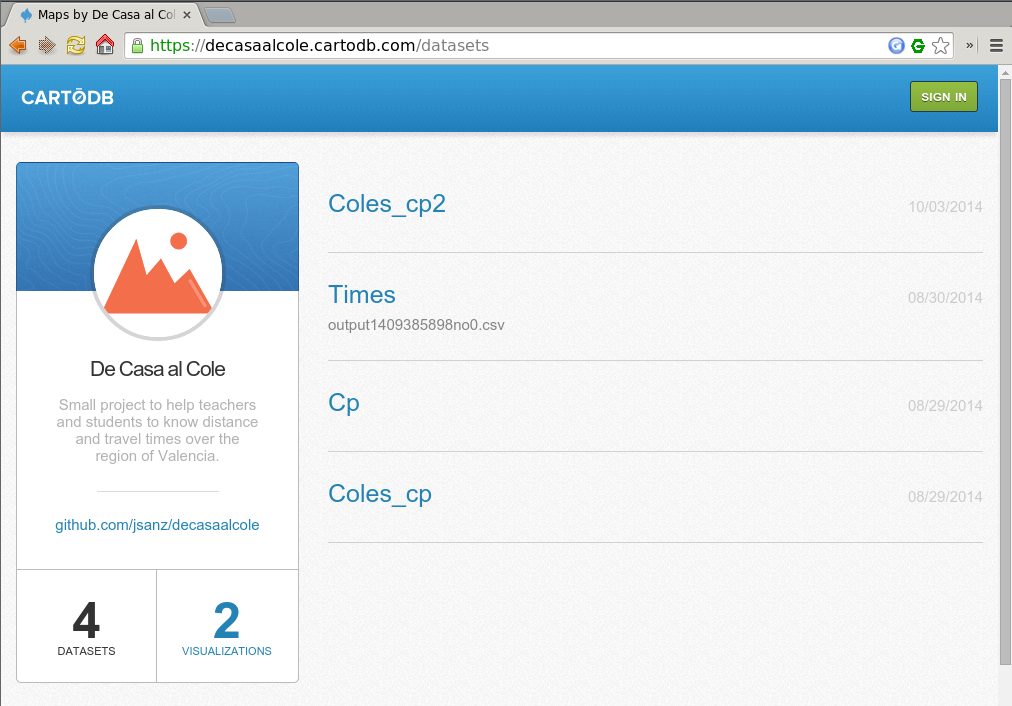Click the scrollbar up arrow
Image resolution: width=1012 pixels, height=706 pixels.
1005,72
